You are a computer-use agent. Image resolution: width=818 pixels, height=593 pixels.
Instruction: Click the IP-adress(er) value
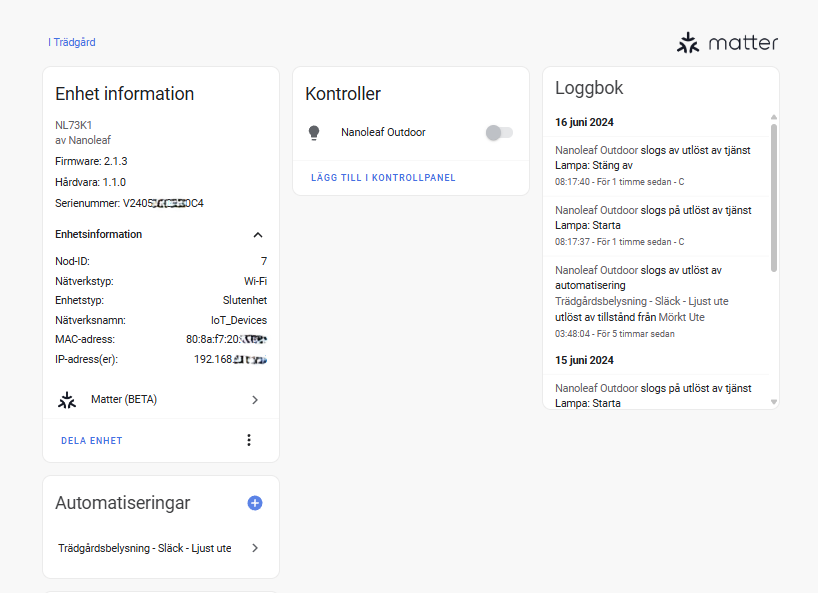click(230, 359)
